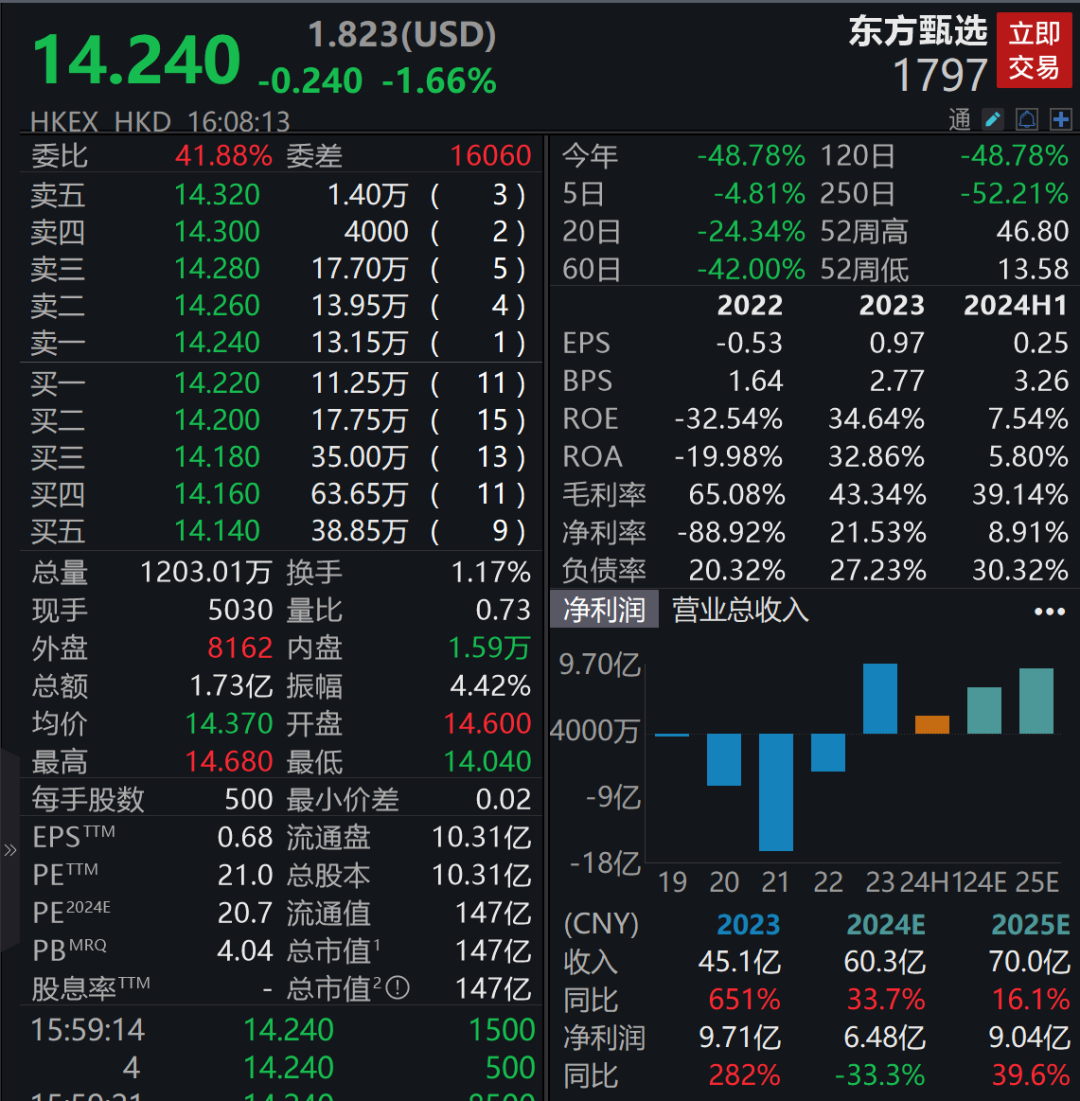Select the 卖三 ask price 14.280
Screen dimensions: 1080x1101
[217, 269]
